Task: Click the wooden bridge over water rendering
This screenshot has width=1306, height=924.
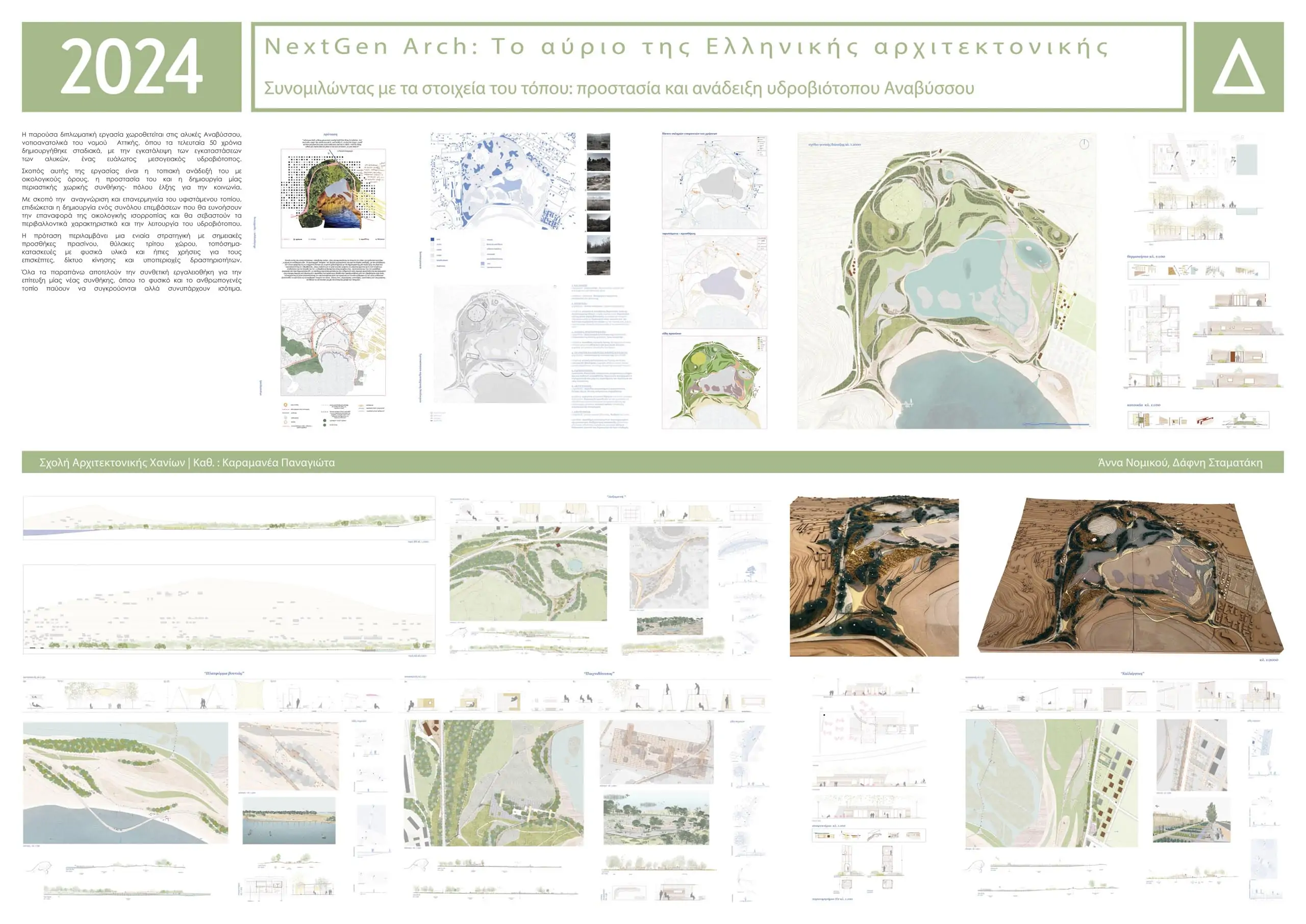Action: (x=289, y=820)
